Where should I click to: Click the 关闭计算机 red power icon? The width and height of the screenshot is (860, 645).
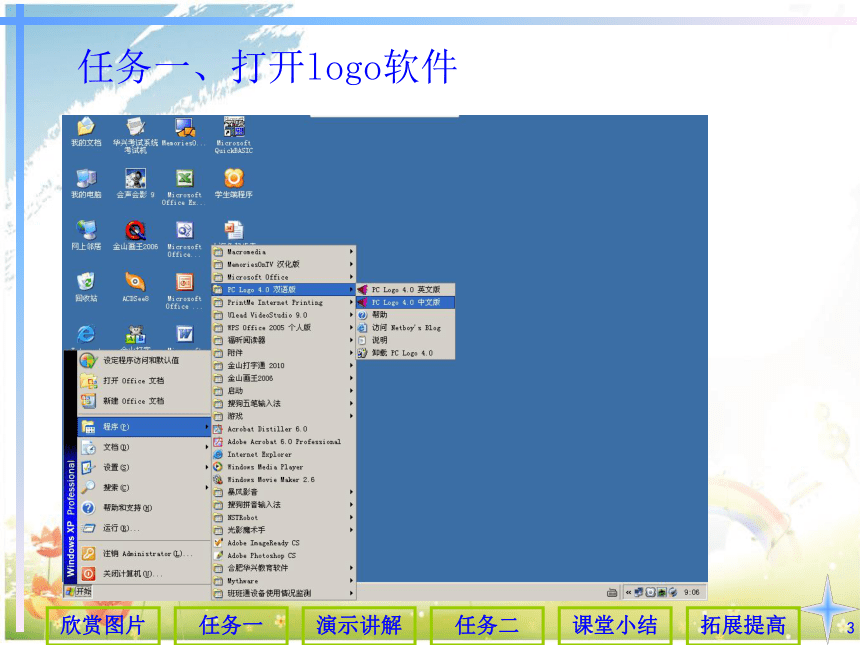pos(88,574)
